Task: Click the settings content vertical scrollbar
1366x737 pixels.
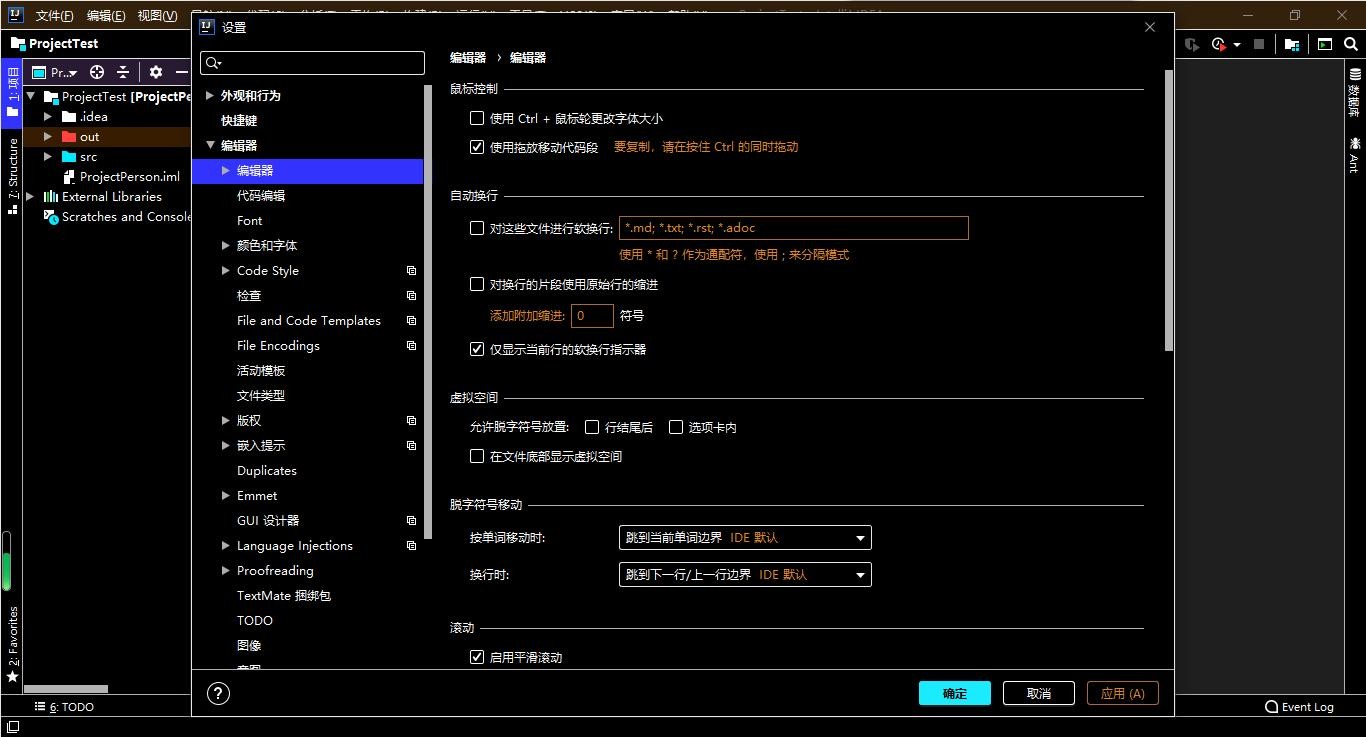Action: (1169, 210)
